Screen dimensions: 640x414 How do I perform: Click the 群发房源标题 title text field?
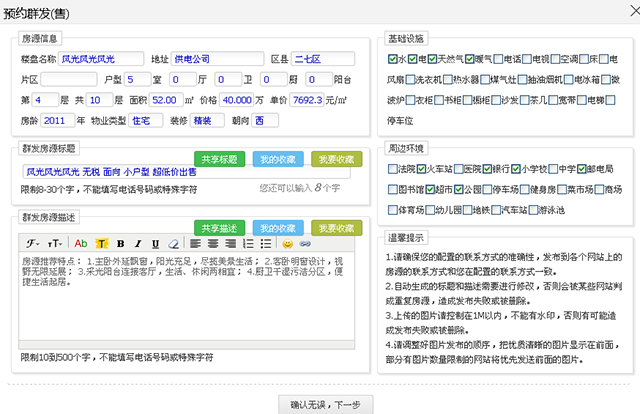click(x=187, y=172)
